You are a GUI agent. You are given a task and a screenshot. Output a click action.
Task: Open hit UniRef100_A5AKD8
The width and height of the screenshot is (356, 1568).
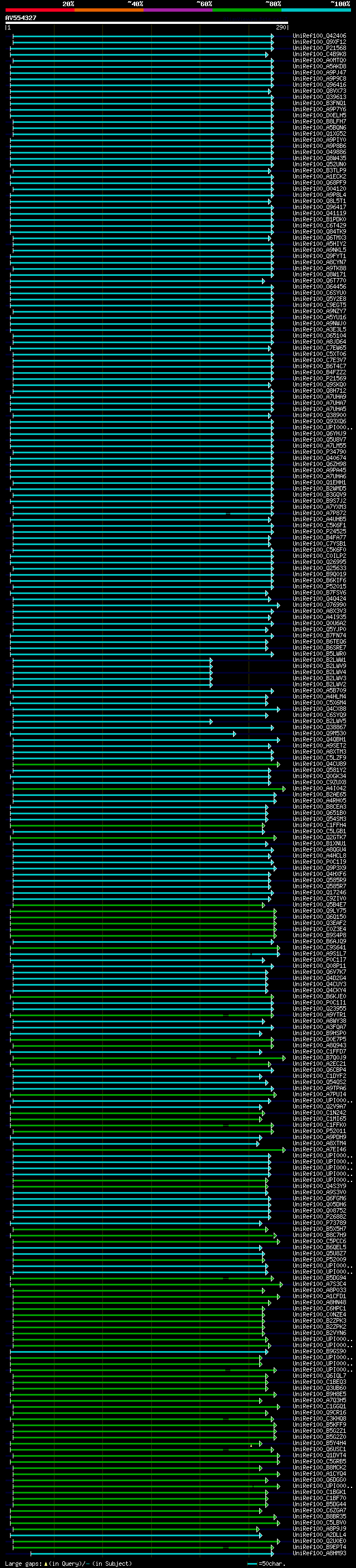319,66
